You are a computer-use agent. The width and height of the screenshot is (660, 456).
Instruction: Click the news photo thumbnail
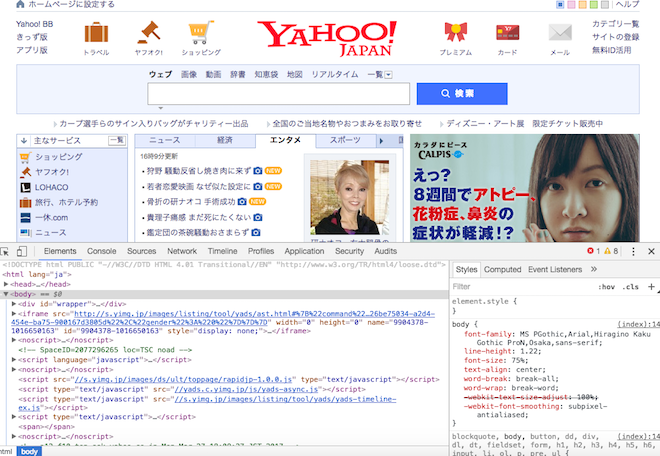tap(349, 197)
